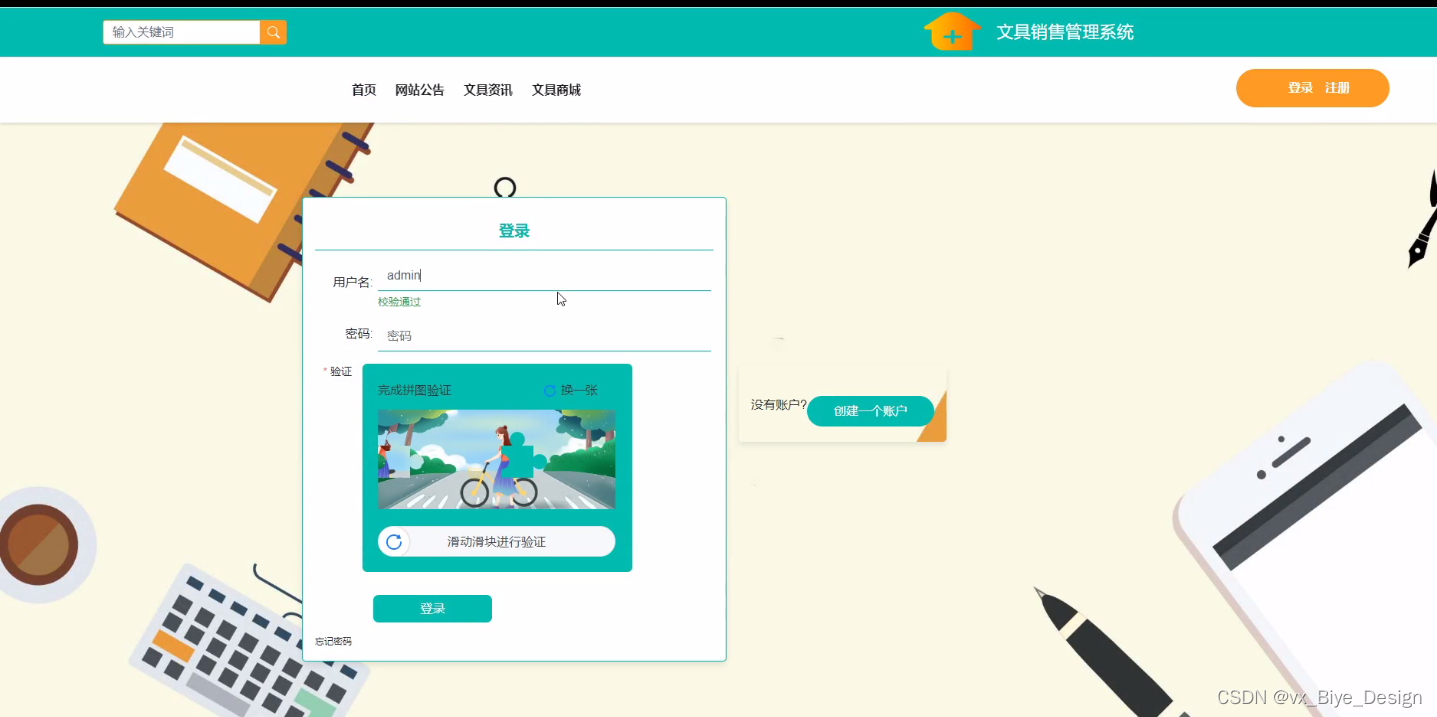
Task: Click the 完成拼图验证 caption
Action: tap(414, 390)
